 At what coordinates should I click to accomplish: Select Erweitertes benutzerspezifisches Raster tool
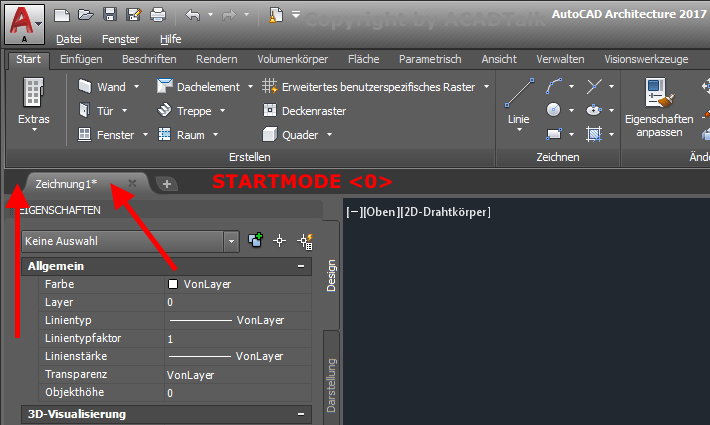(369, 86)
